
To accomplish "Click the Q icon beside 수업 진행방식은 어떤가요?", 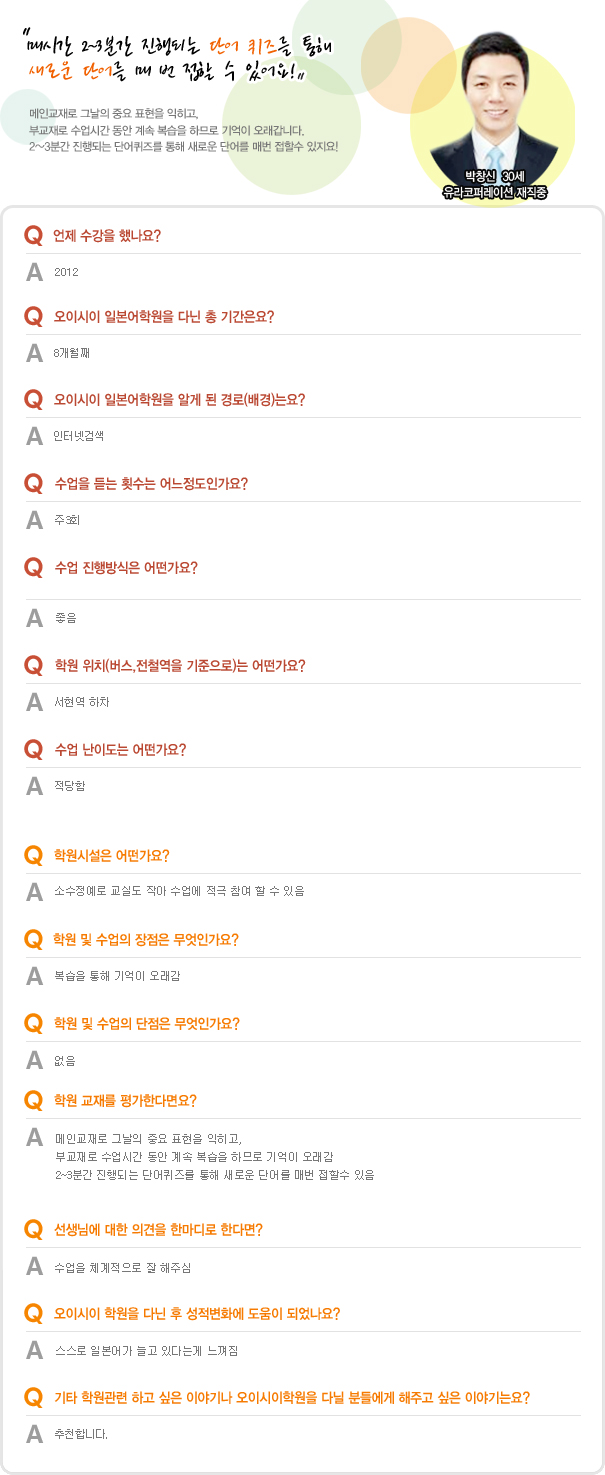I will coord(33,568).
